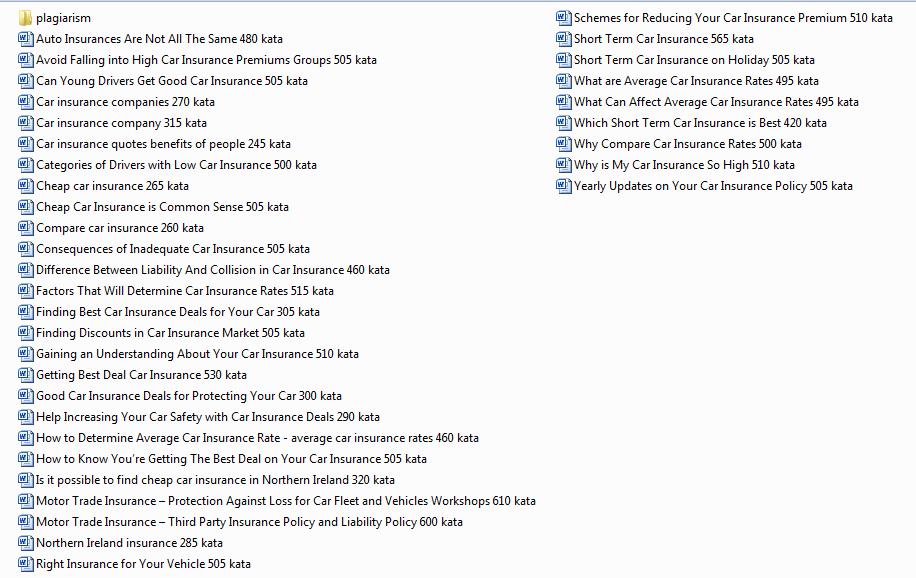Screen dimensions: 916x578
Task: Select Can Young Drivers Get Good Car Insurance file
Action: [172, 81]
